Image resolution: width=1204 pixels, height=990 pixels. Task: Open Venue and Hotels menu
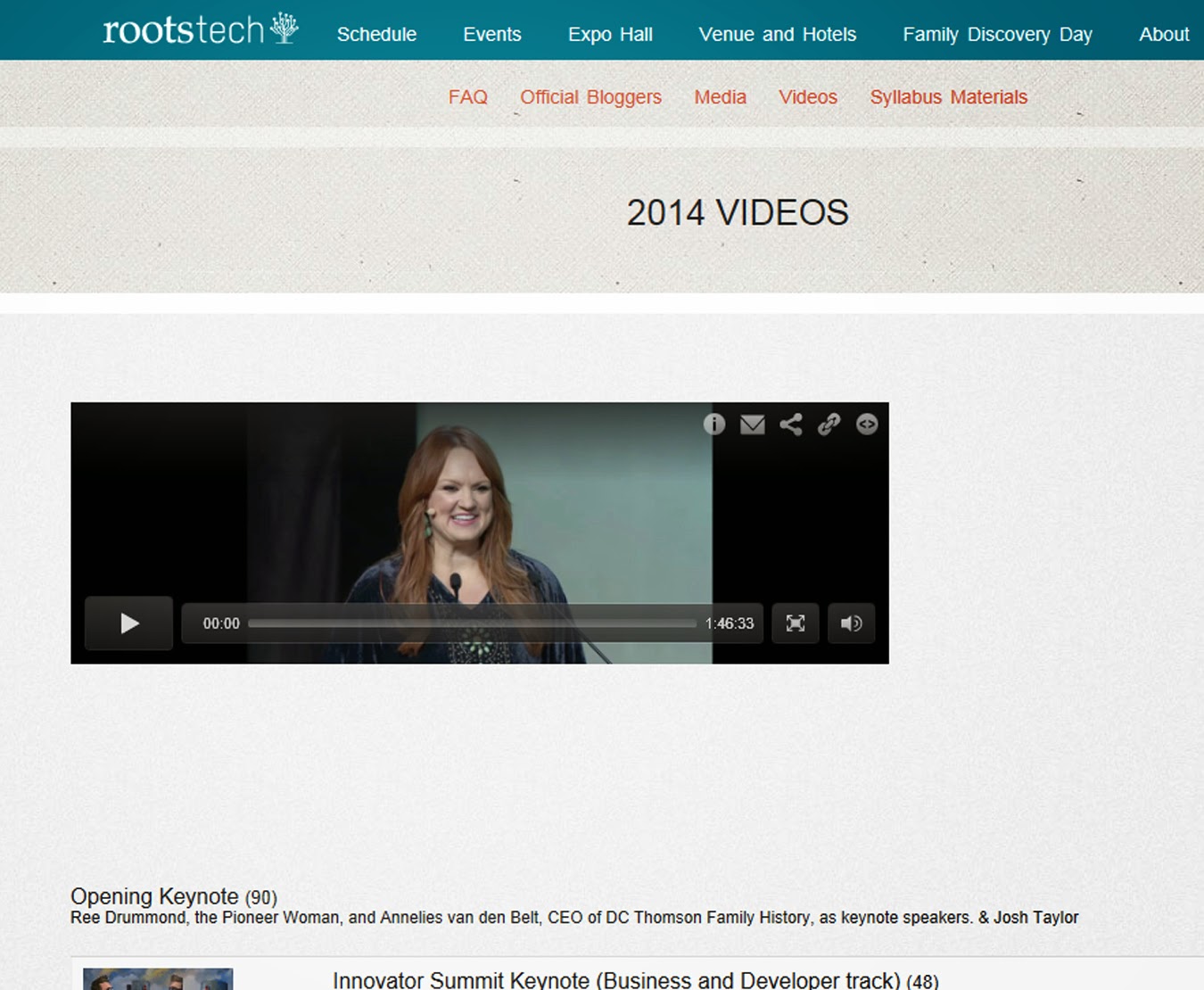pyautogui.click(x=778, y=34)
